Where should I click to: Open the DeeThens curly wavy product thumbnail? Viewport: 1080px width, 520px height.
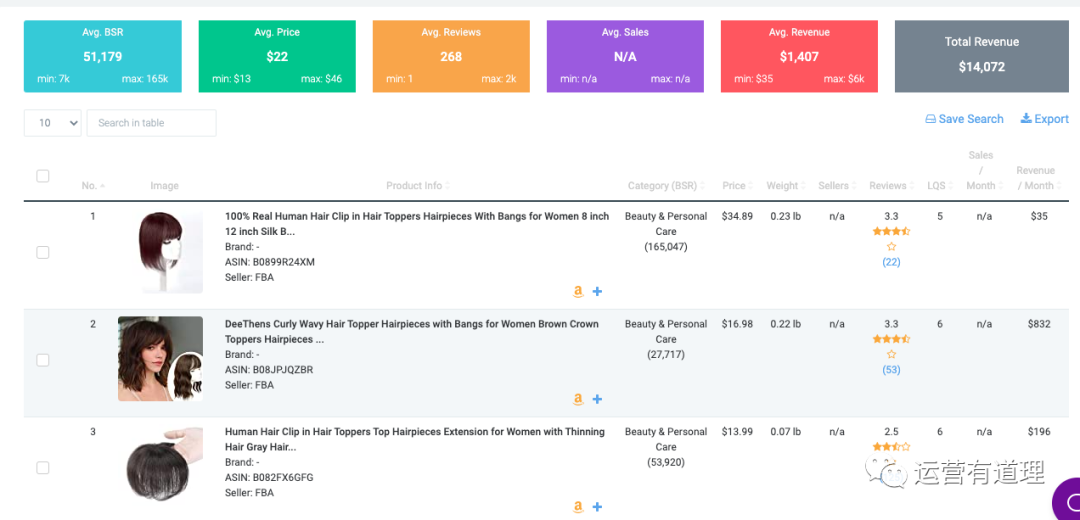(160, 359)
